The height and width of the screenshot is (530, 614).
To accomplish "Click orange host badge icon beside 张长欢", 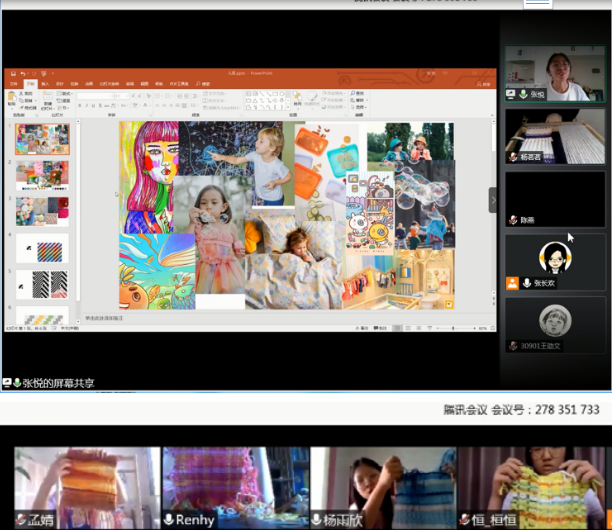I will [513, 283].
